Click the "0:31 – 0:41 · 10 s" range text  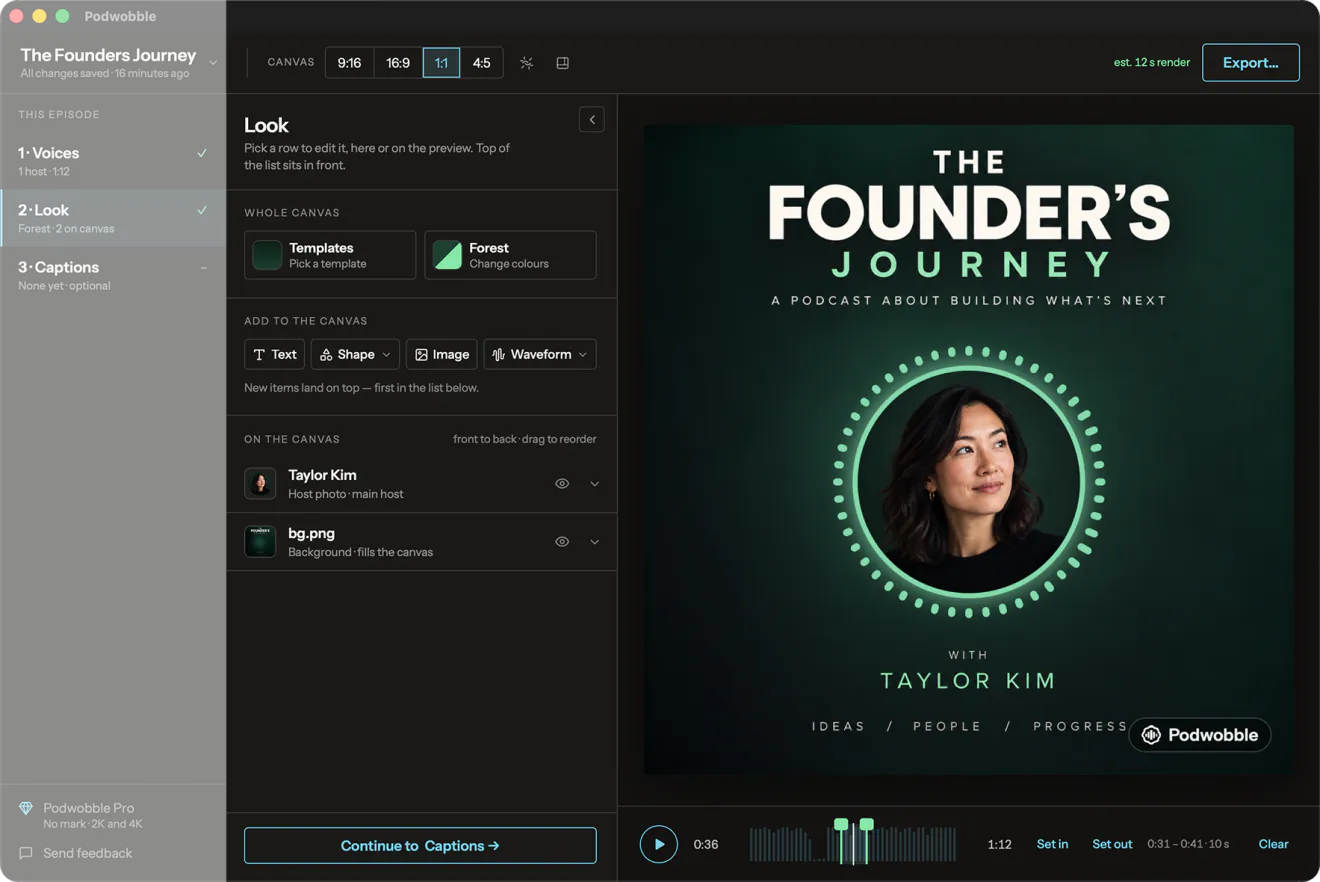pyautogui.click(x=1188, y=844)
